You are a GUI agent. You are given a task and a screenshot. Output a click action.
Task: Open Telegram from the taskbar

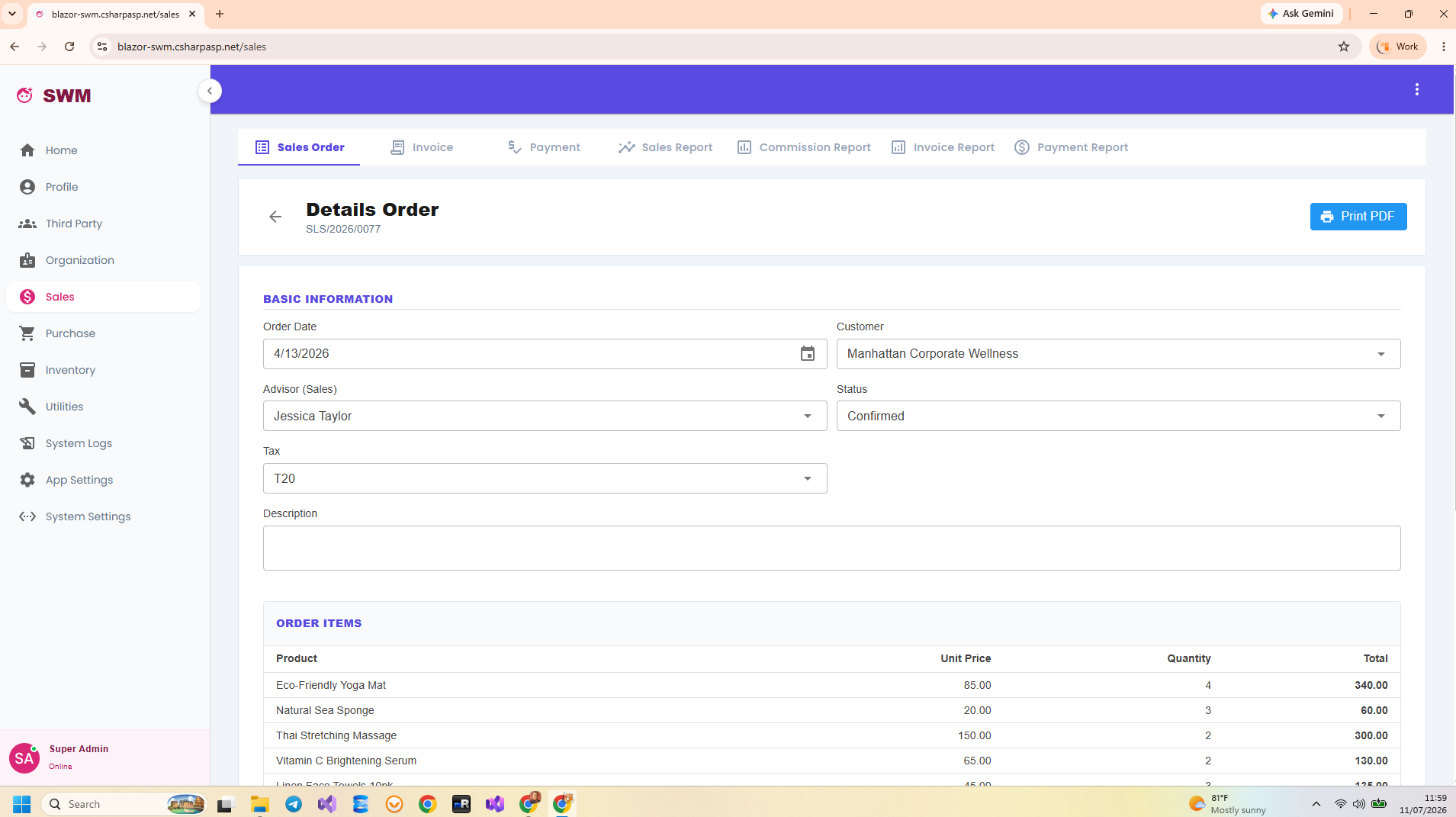294,804
